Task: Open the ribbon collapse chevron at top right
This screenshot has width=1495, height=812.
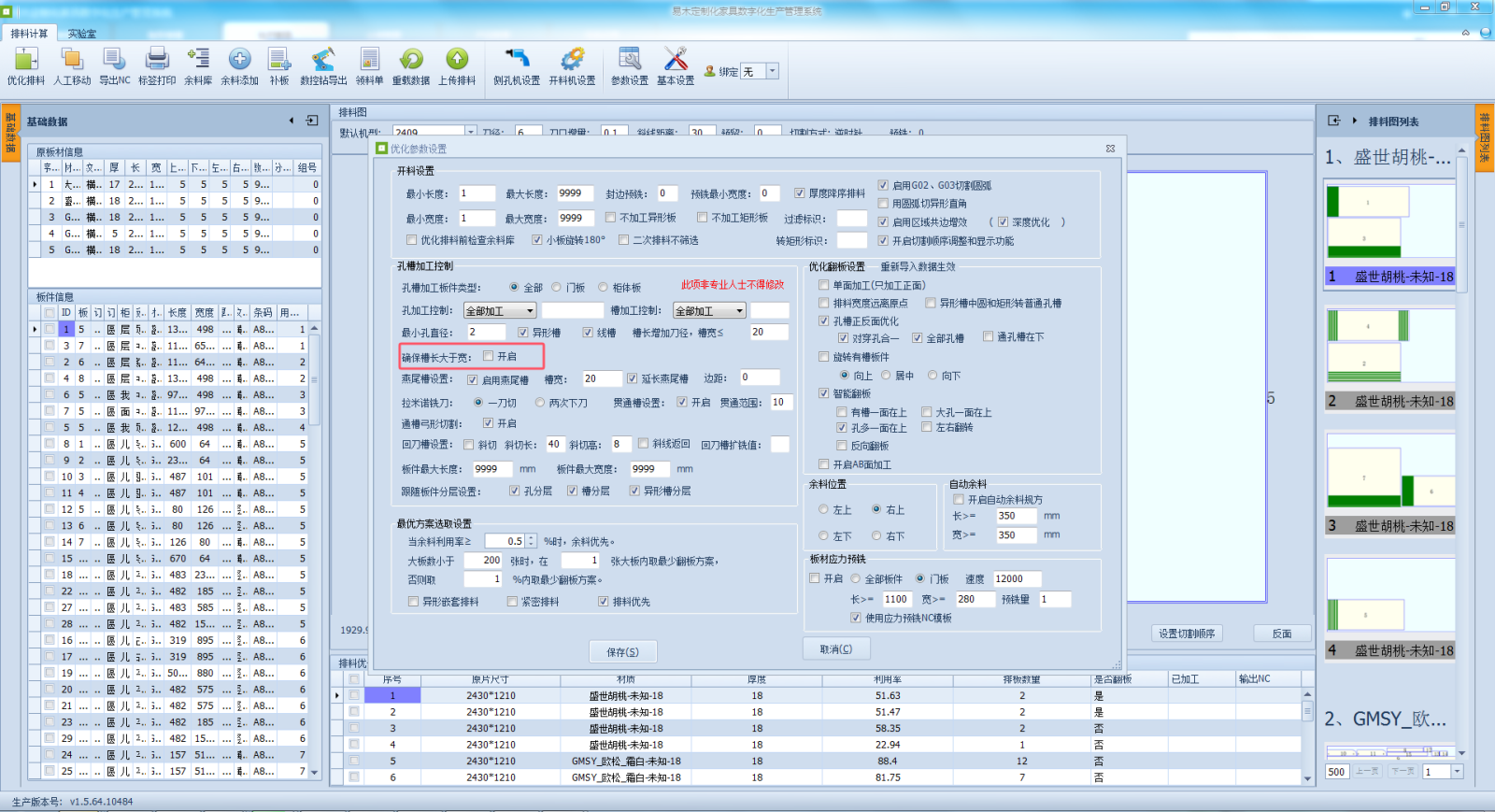Action: [x=1466, y=32]
